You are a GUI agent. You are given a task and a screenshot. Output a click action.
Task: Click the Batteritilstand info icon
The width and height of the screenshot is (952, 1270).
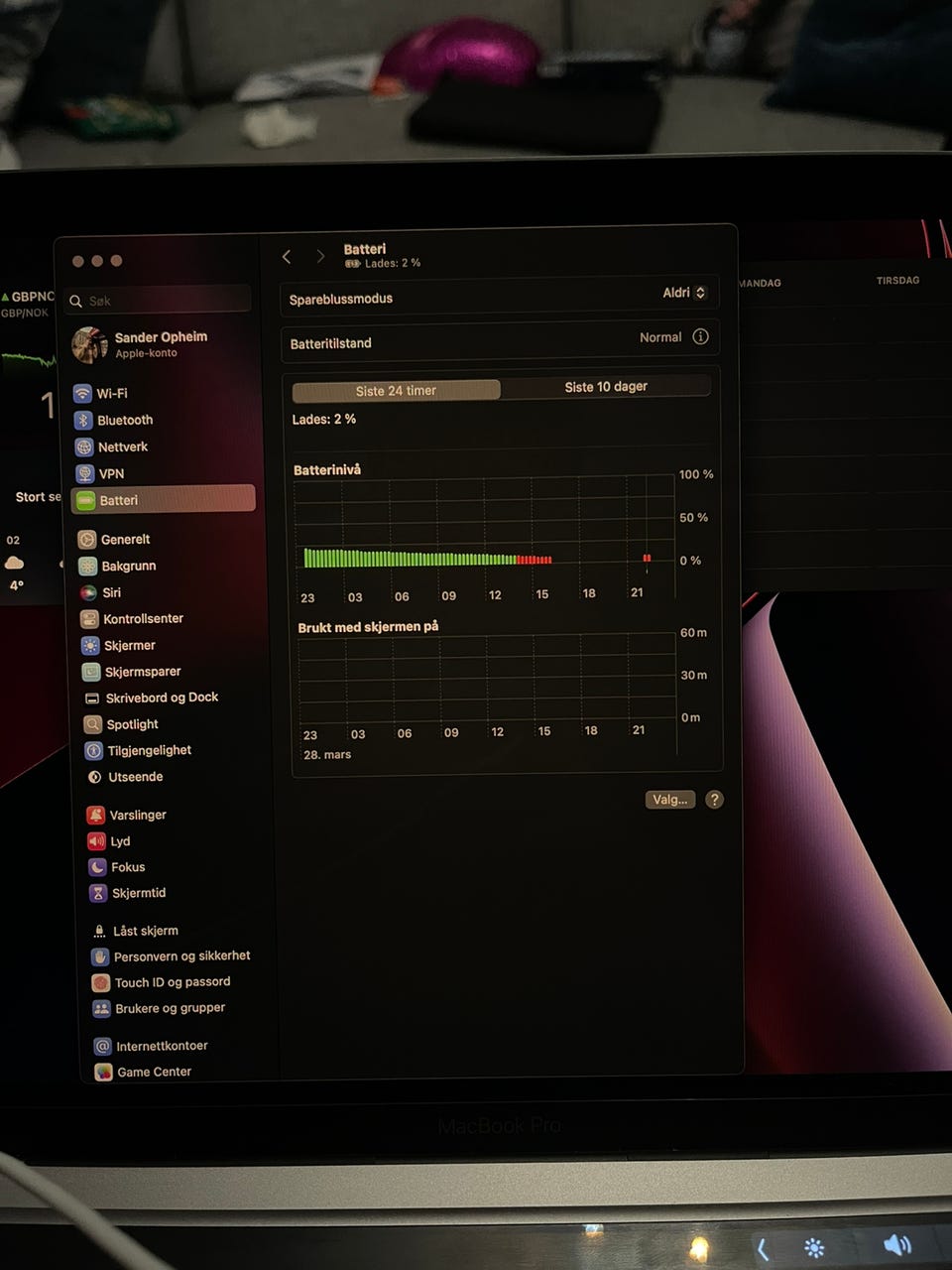[700, 336]
